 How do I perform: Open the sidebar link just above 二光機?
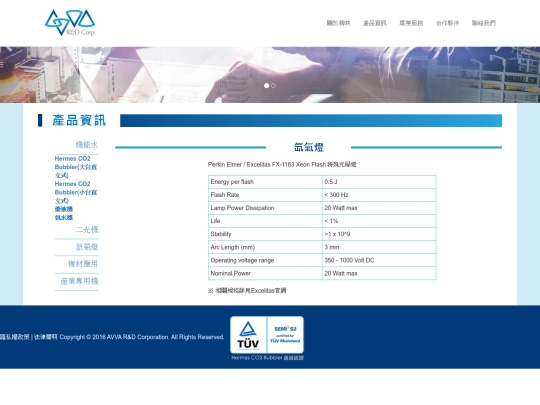point(64,217)
